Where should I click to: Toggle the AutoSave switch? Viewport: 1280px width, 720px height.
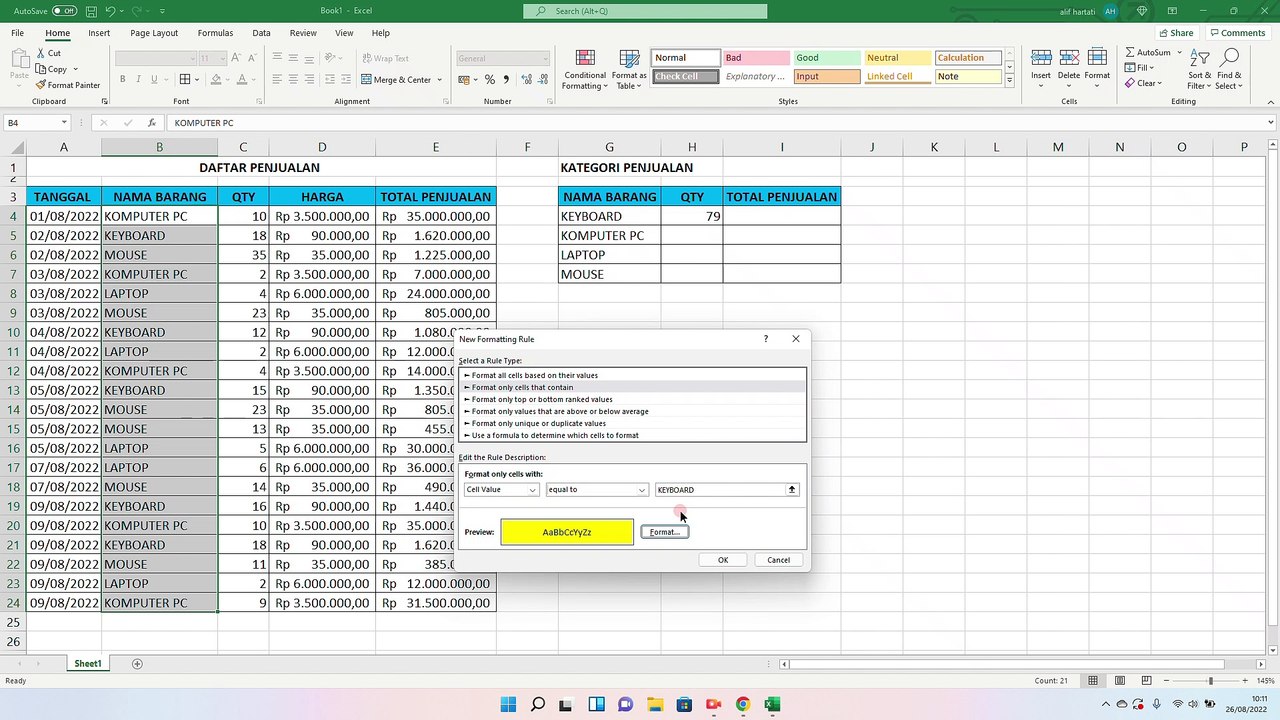(x=64, y=11)
